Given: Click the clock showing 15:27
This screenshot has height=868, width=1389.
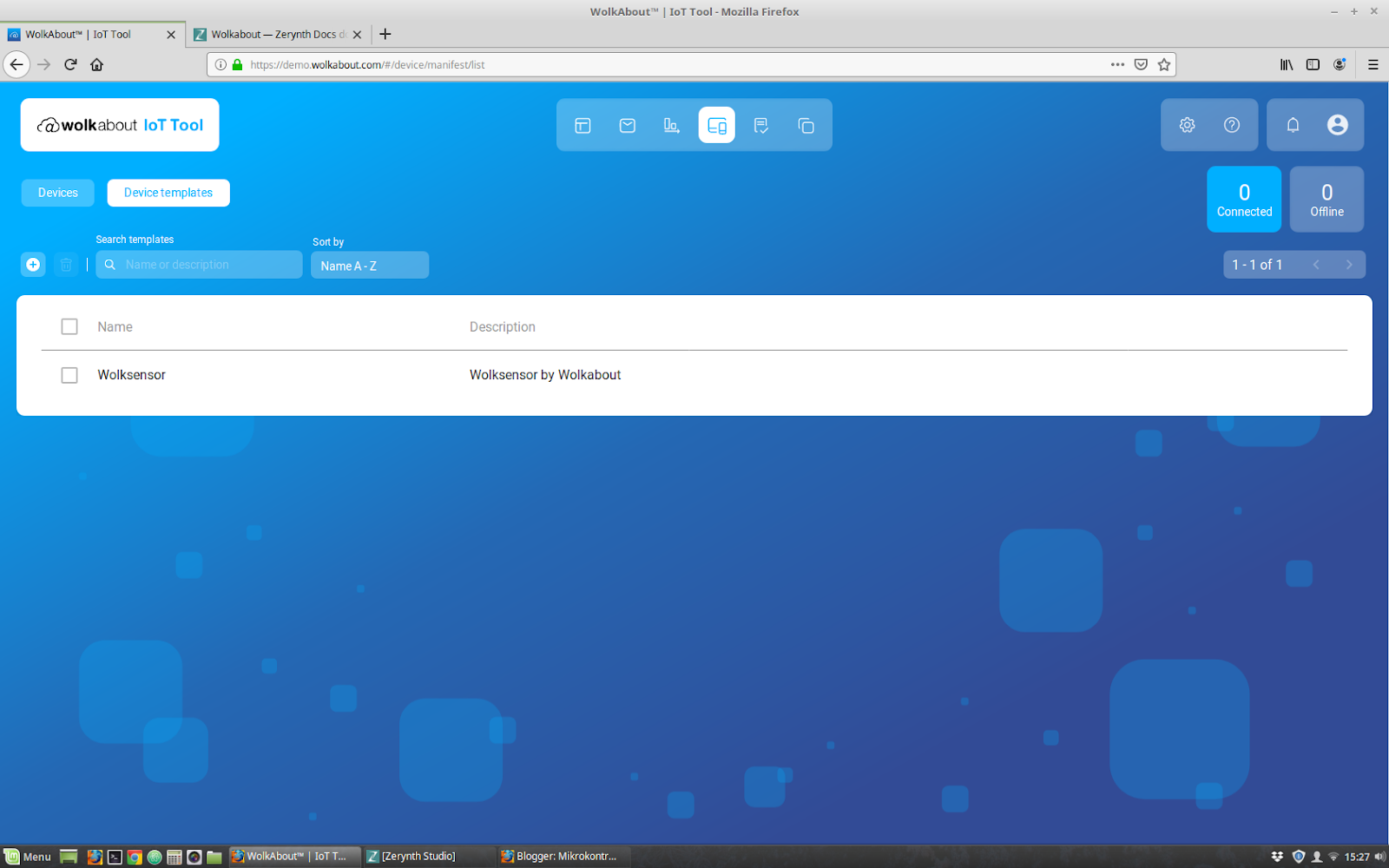Looking at the screenshot, I should point(1357,857).
